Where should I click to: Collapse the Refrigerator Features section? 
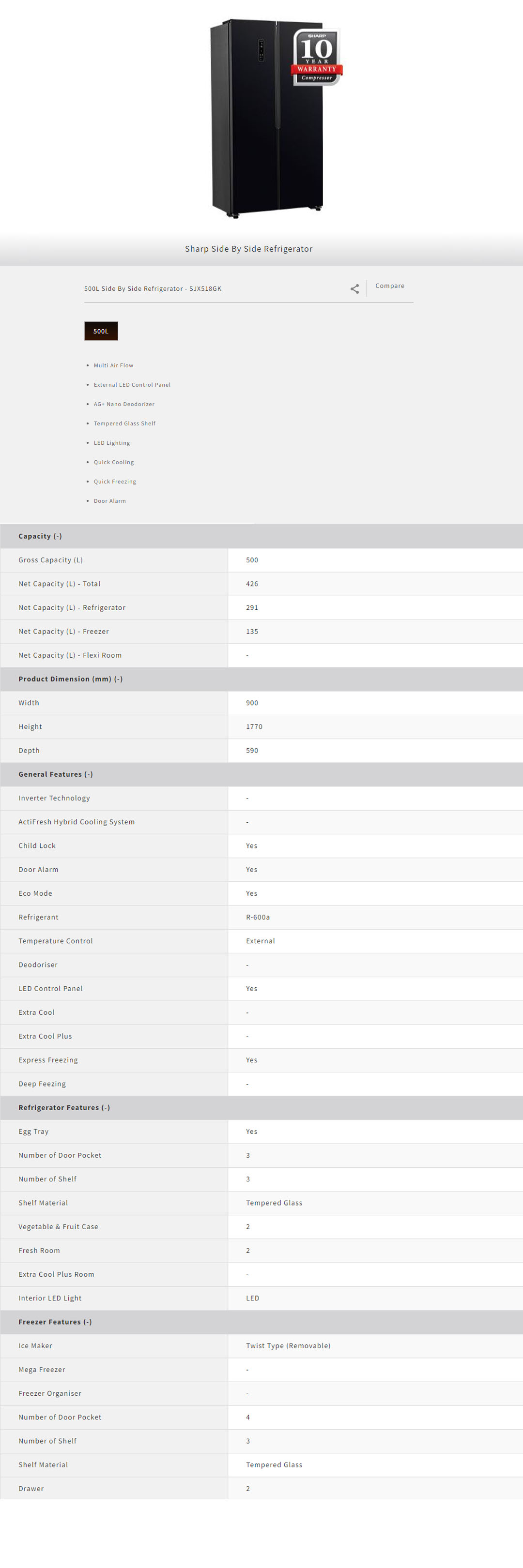coord(64,1107)
